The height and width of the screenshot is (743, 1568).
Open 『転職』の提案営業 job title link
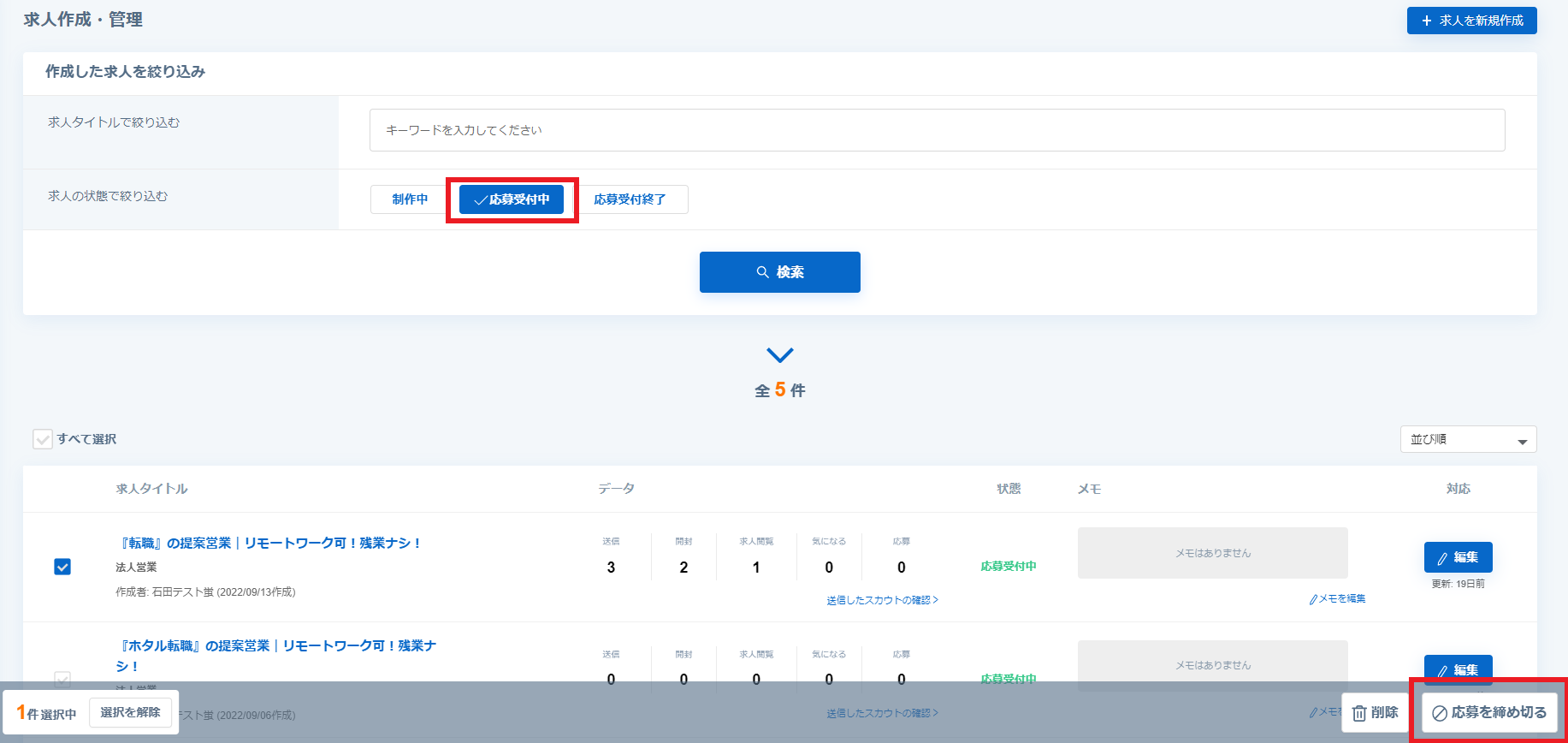(x=270, y=543)
